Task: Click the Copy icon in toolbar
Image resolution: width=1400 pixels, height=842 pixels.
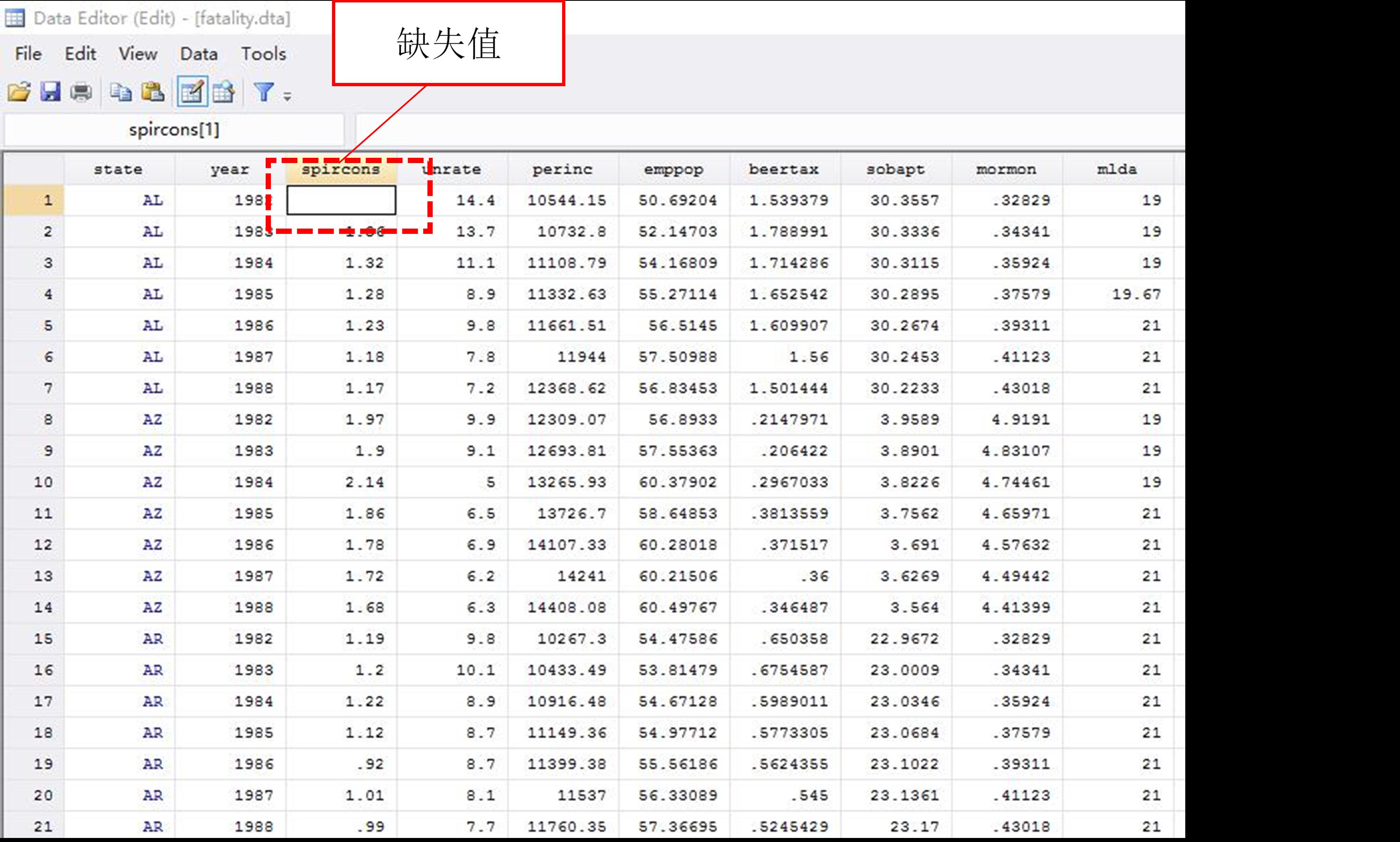Action: tap(120, 92)
